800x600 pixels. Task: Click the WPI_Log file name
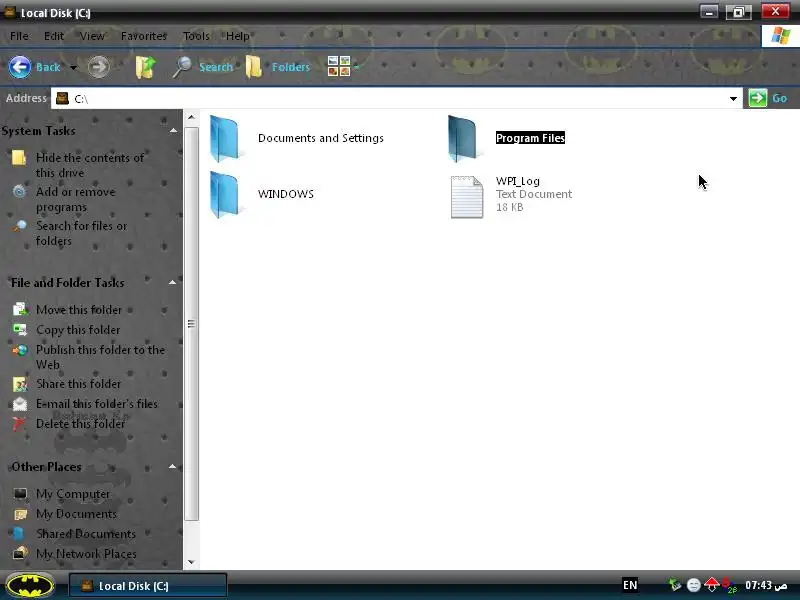pos(518,181)
